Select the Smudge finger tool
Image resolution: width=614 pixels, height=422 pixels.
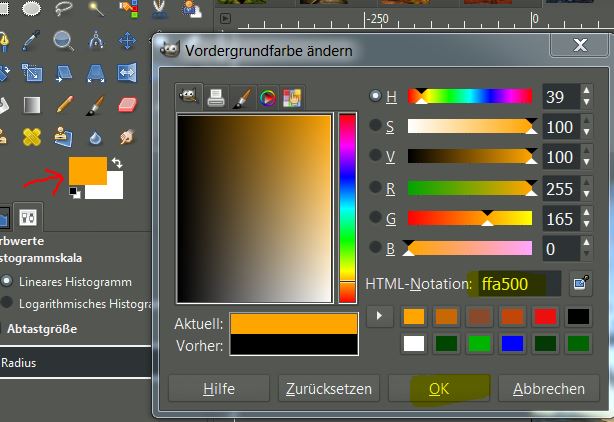127,137
